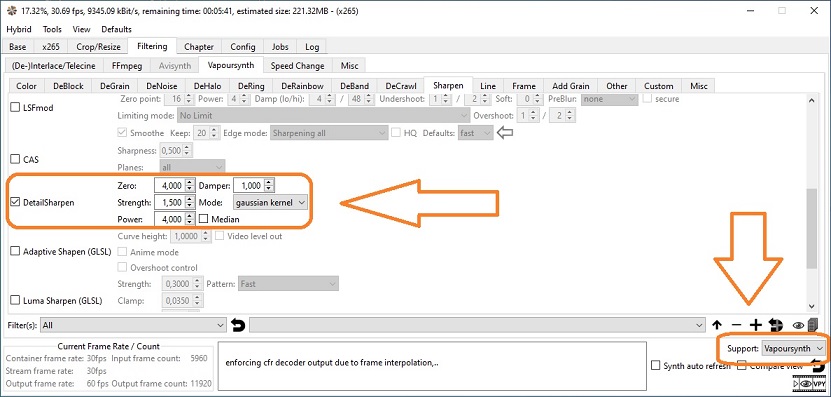Switch to the Jobs tab
The image size is (831, 397).
(x=280, y=47)
